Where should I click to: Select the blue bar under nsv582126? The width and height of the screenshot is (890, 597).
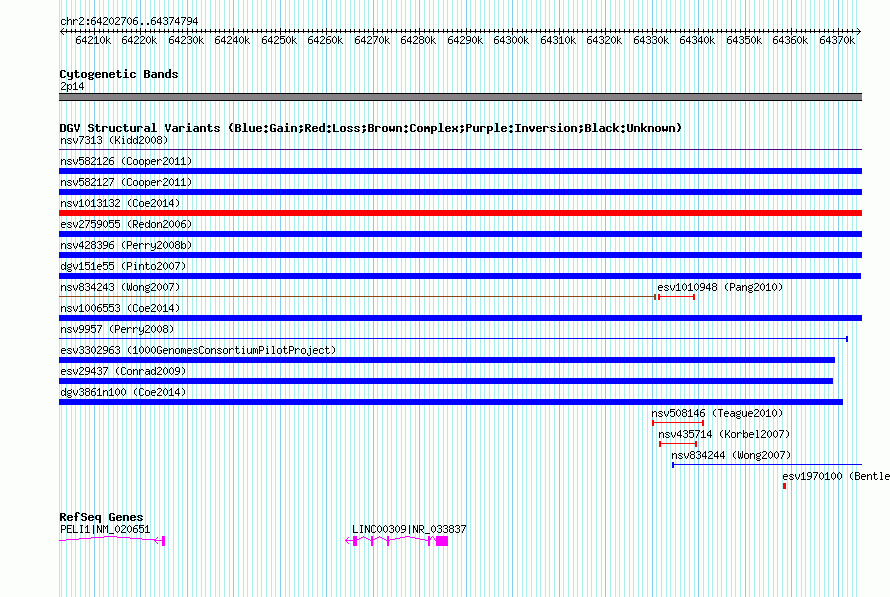click(460, 171)
